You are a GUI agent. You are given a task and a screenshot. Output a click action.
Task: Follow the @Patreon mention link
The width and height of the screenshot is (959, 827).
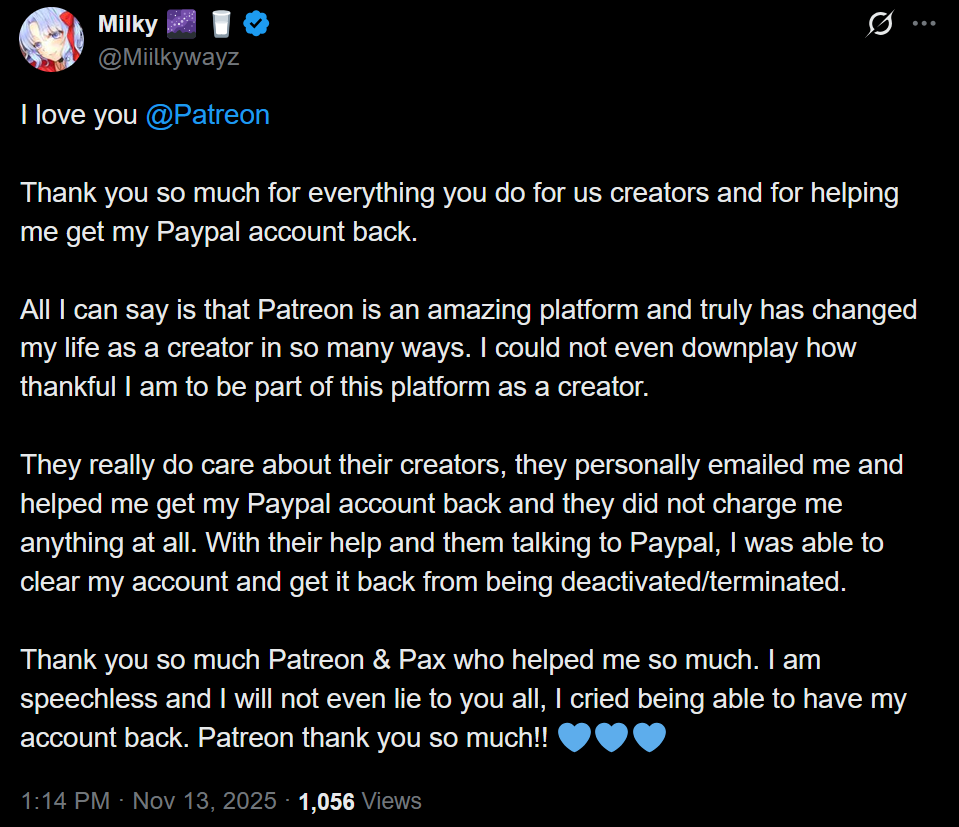click(208, 115)
